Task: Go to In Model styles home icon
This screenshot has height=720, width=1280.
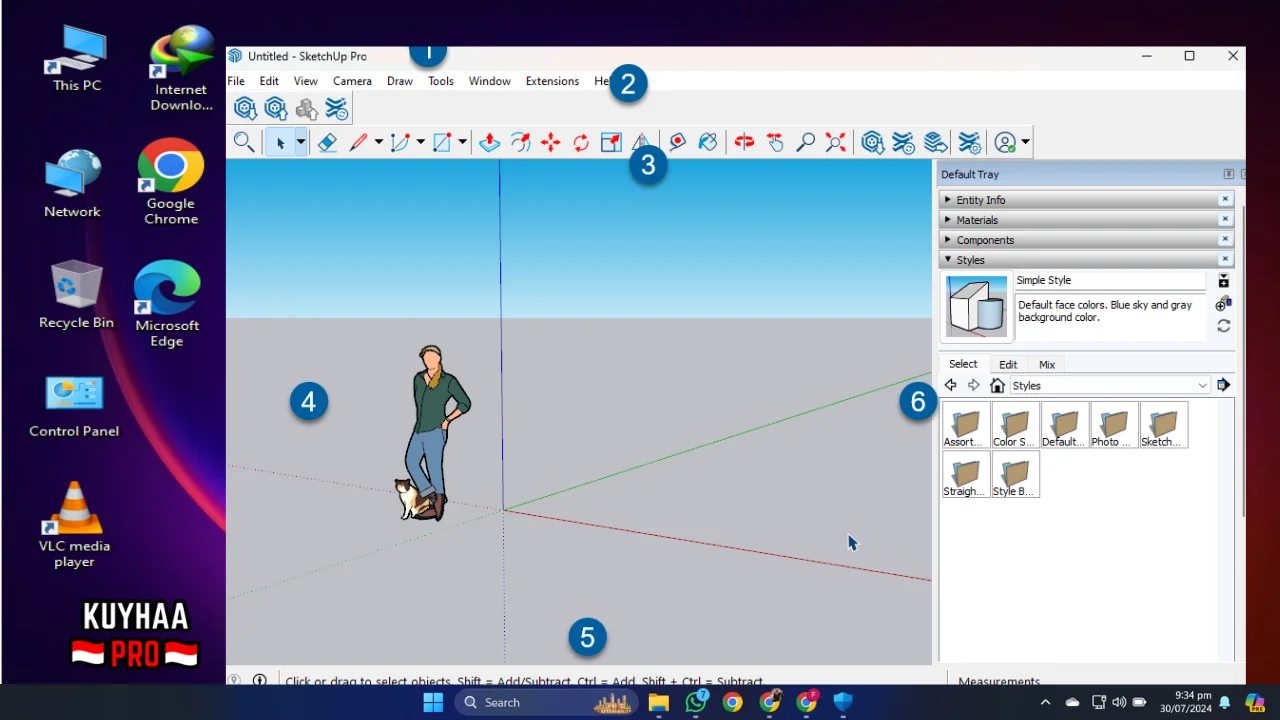Action: [x=997, y=385]
